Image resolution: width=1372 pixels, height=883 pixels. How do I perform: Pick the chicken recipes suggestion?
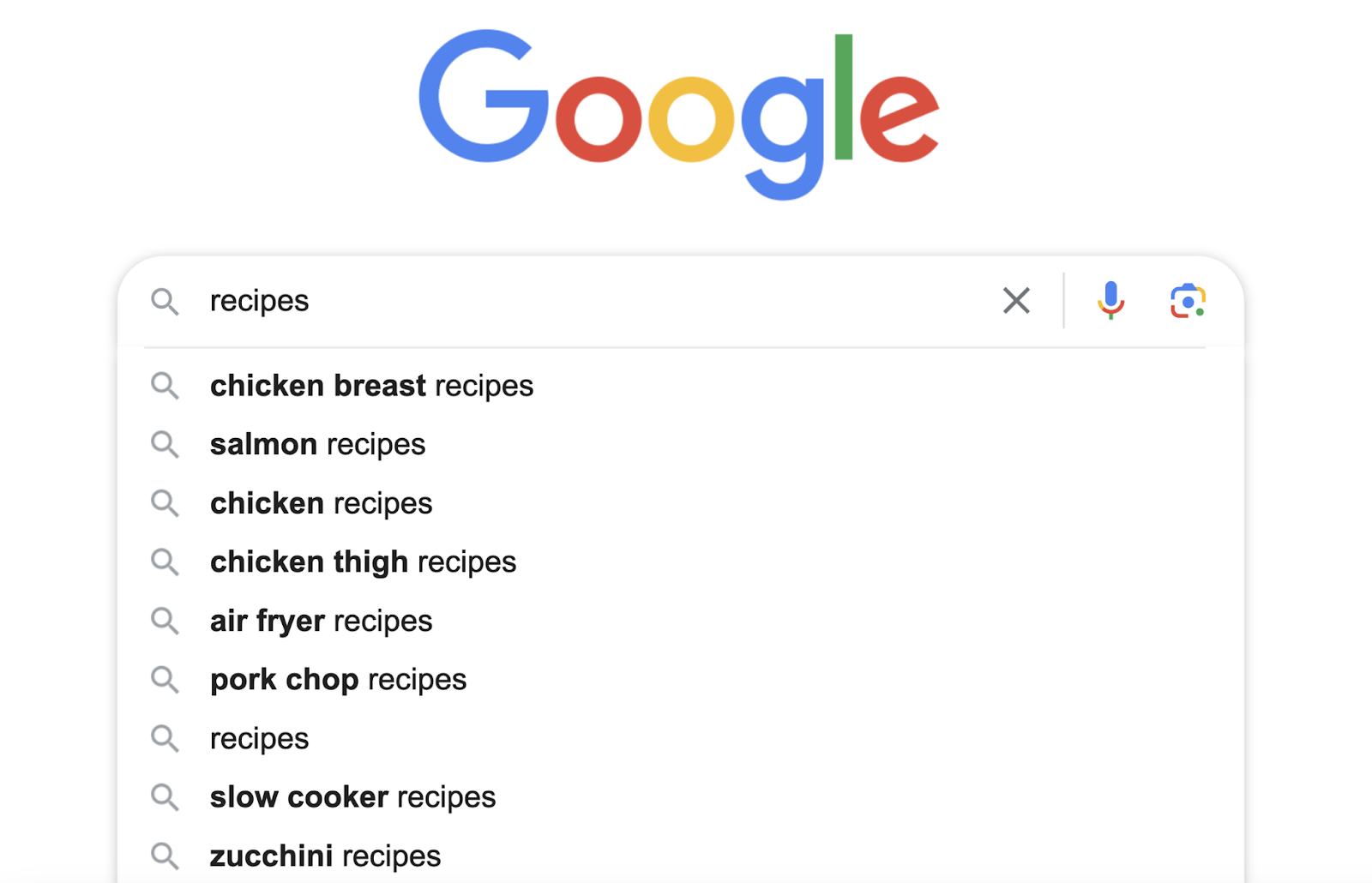[x=321, y=503]
